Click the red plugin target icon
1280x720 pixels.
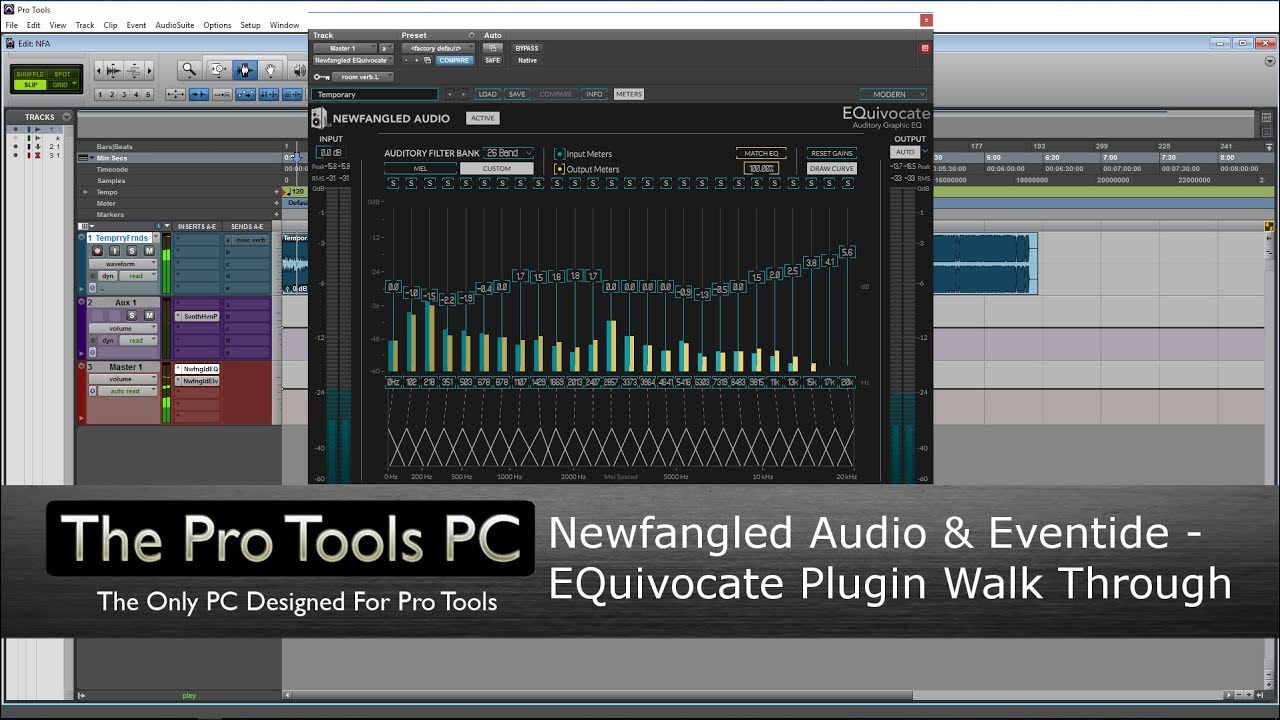click(x=925, y=47)
